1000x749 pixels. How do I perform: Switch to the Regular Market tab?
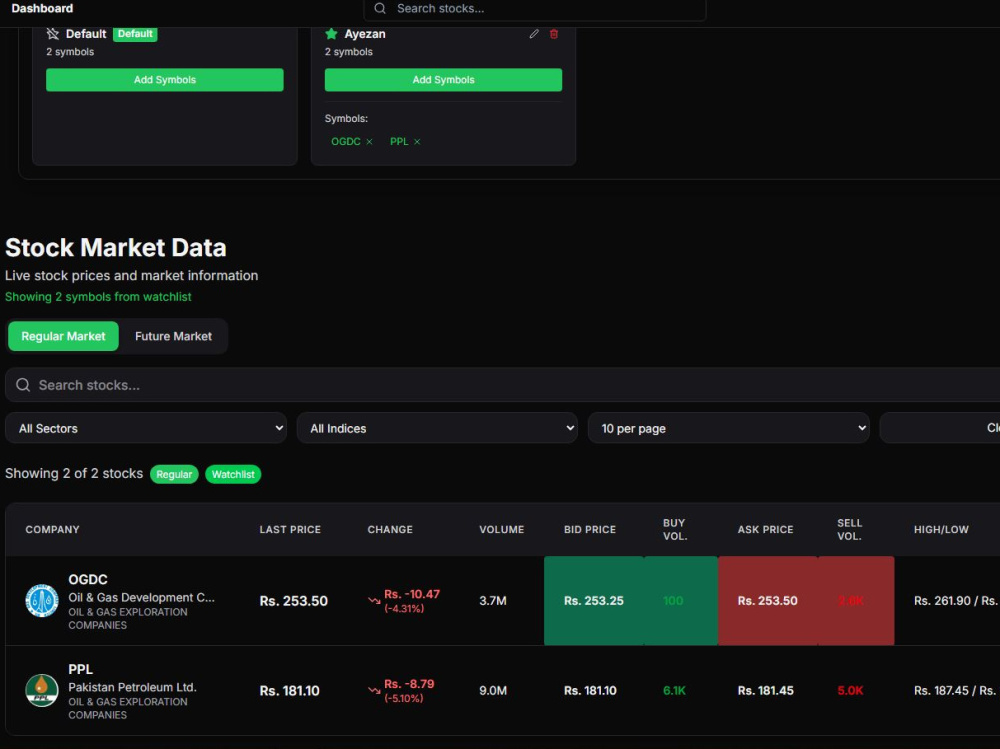(x=63, y=336)
